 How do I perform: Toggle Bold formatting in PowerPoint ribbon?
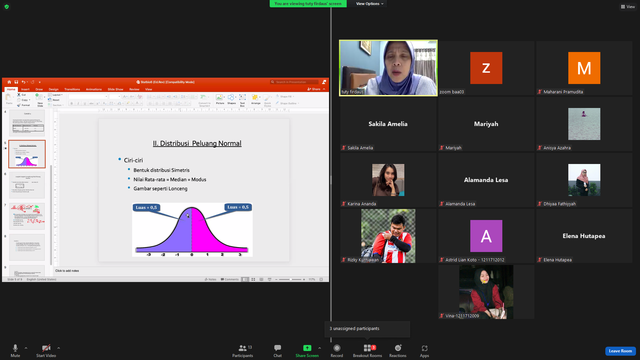[x=71, y=104]
